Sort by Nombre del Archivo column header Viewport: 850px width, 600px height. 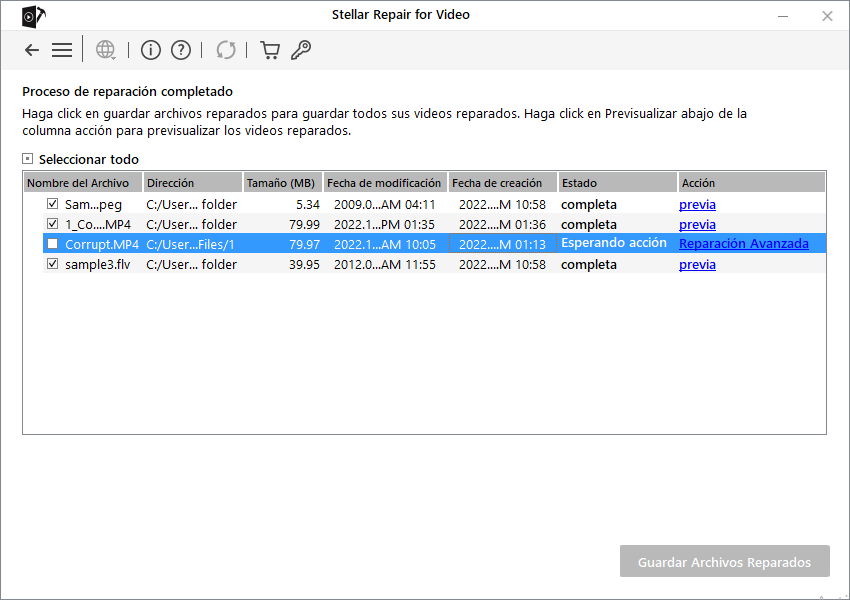(83, 183)
